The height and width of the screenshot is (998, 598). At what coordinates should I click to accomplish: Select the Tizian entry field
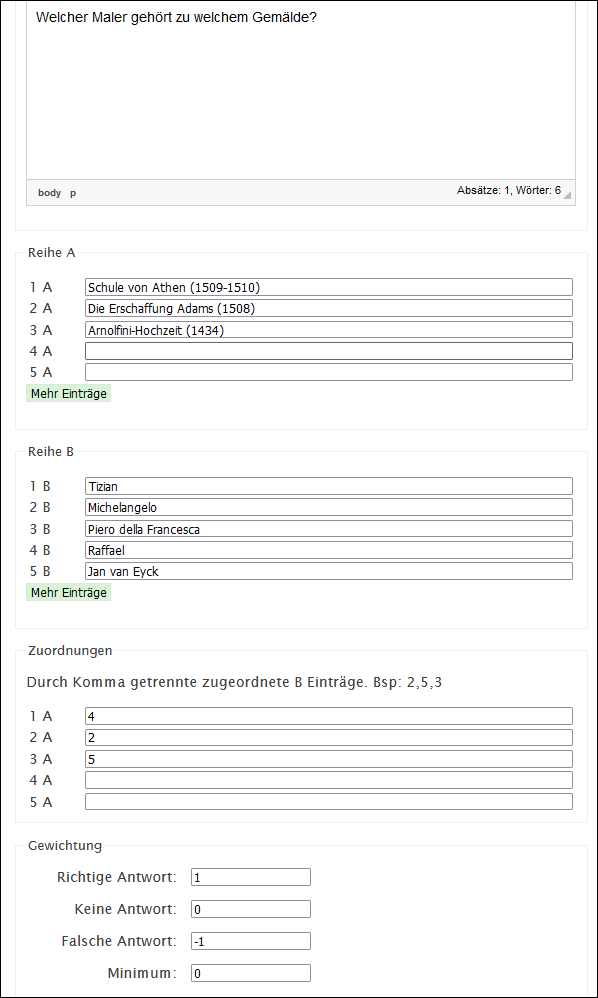coord(329,486)
